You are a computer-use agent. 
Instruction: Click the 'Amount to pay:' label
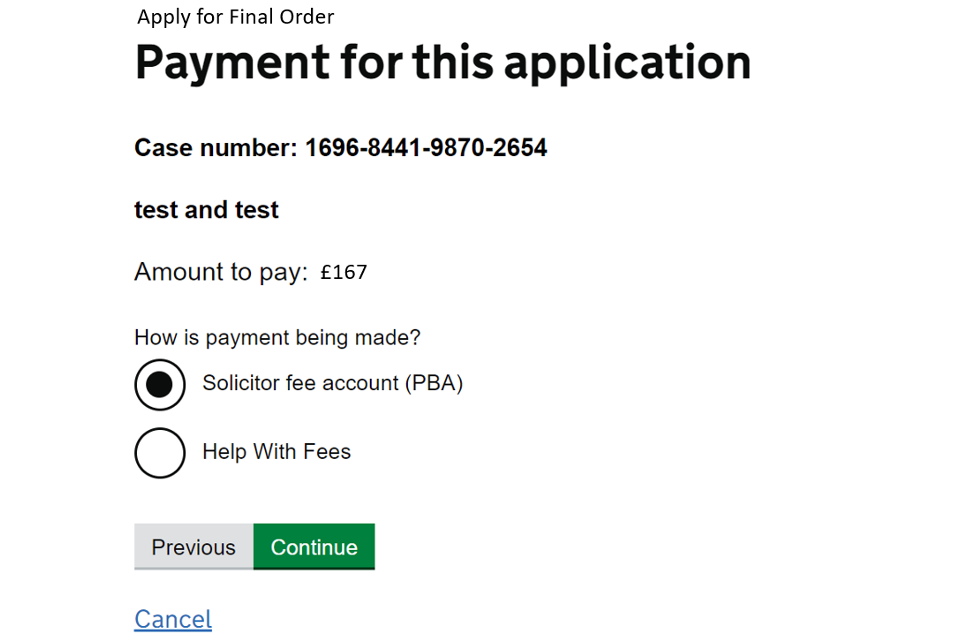(221, 272)
